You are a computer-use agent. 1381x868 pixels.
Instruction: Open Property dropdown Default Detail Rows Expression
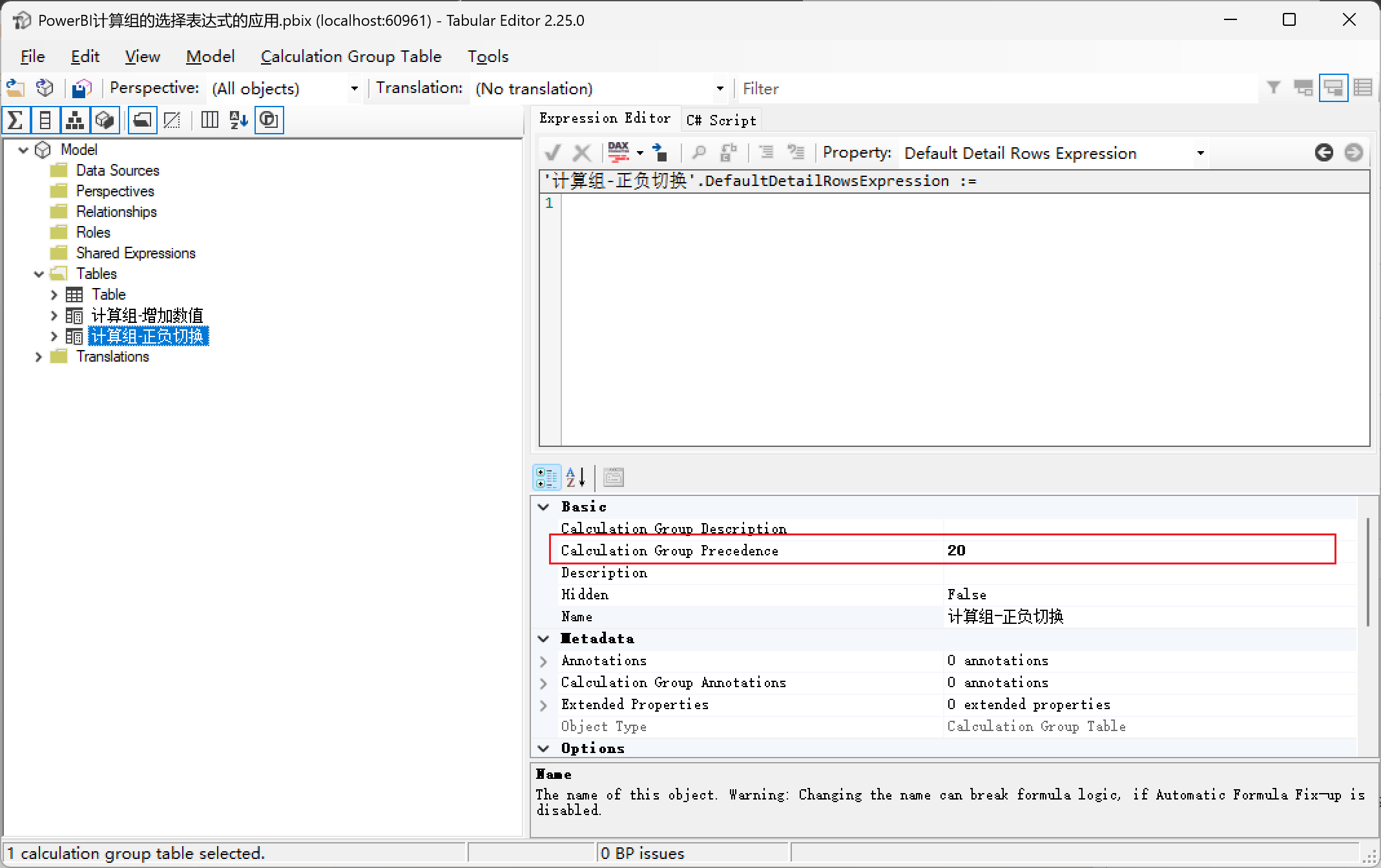click(x=1200, y=154)
